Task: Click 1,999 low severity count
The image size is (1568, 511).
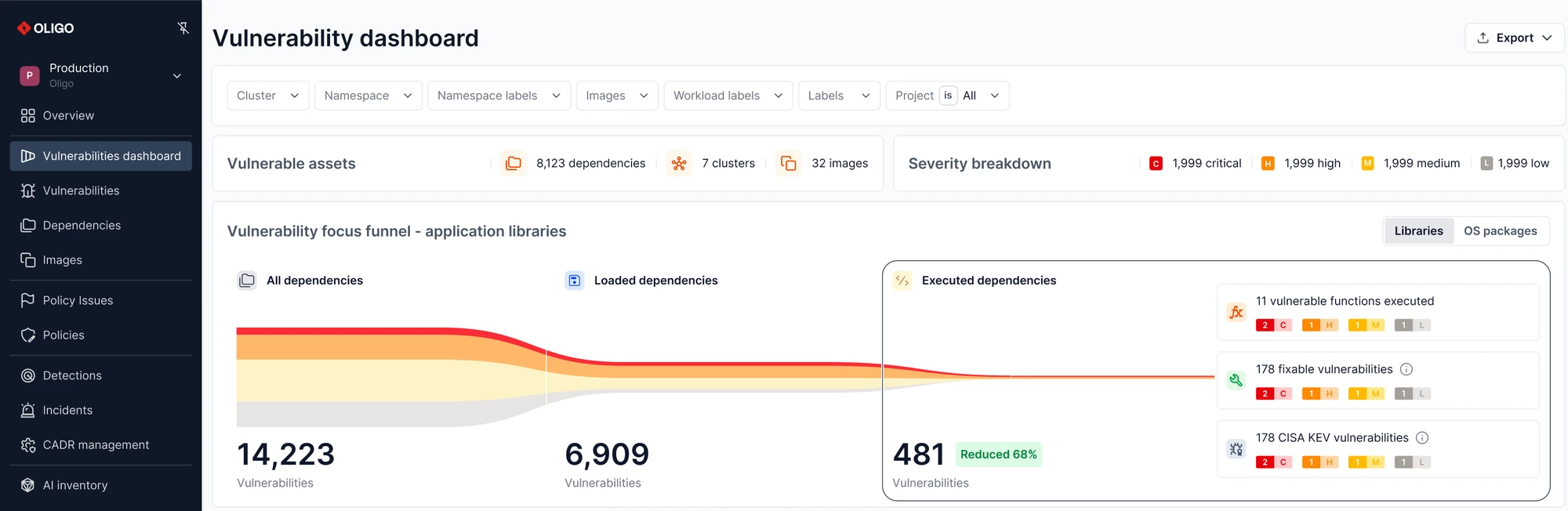Action: point(1523,163)
